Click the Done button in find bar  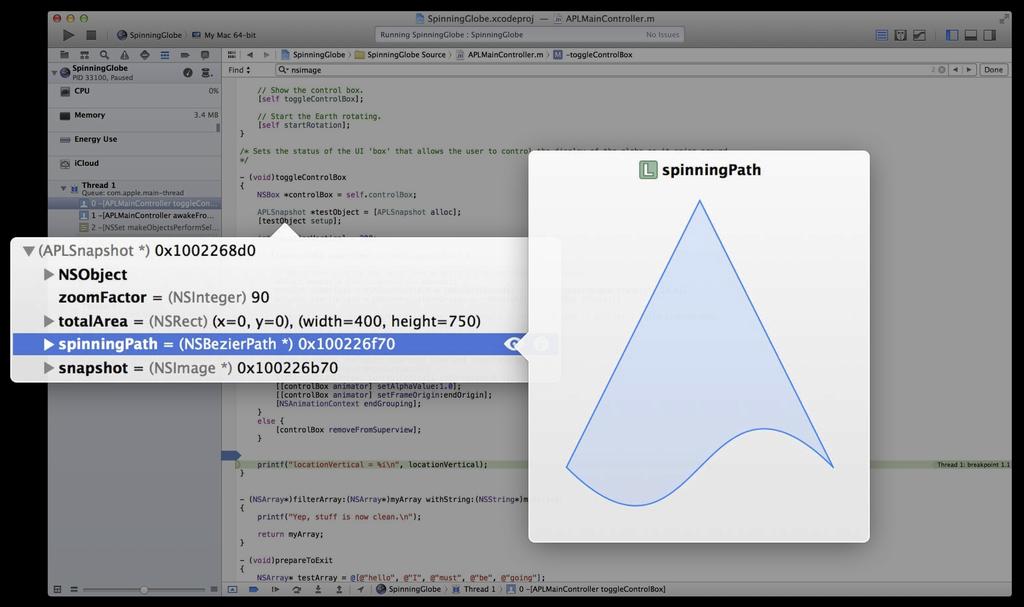coord(993,70)
